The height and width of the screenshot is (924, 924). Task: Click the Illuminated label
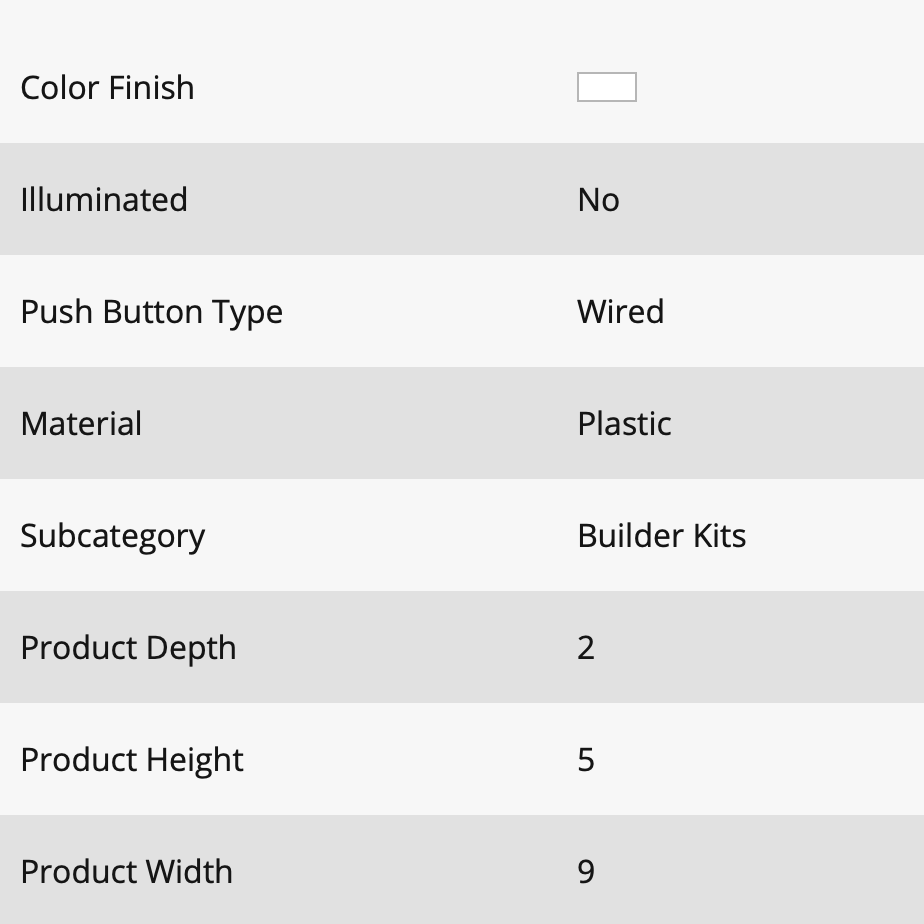(104, 199)
